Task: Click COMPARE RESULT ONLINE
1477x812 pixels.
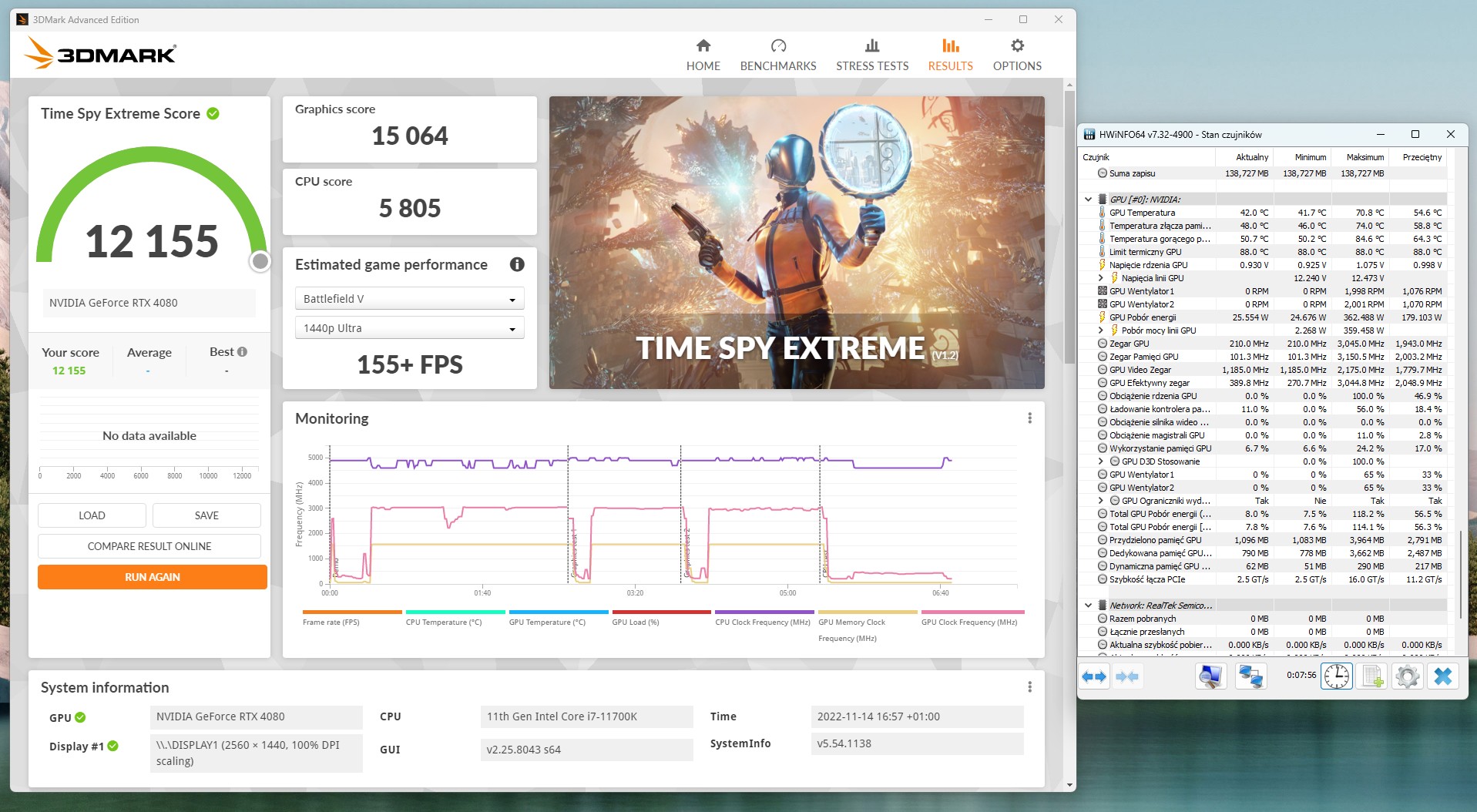Action: 149,545
